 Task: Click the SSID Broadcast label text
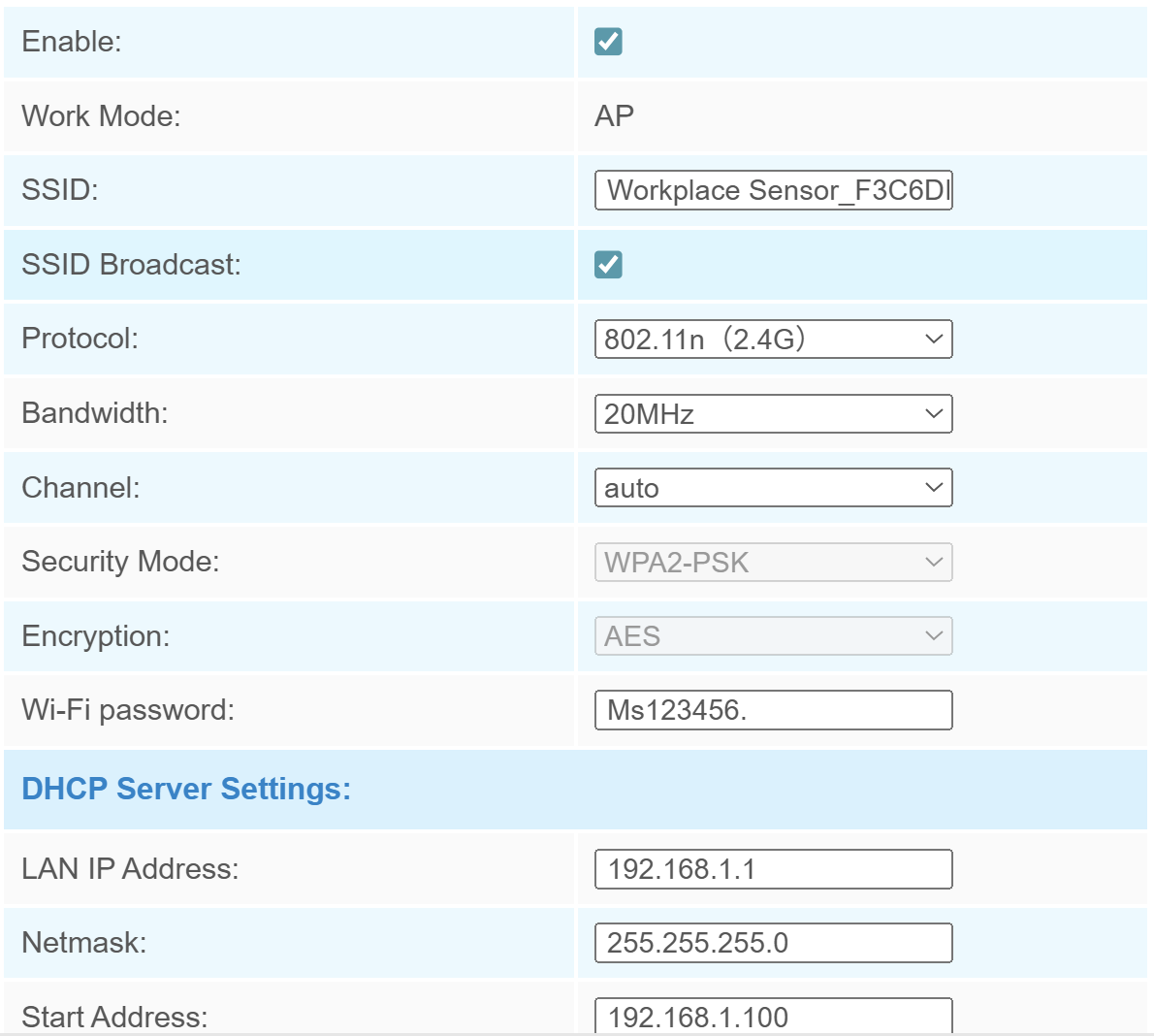pos(131,265)
